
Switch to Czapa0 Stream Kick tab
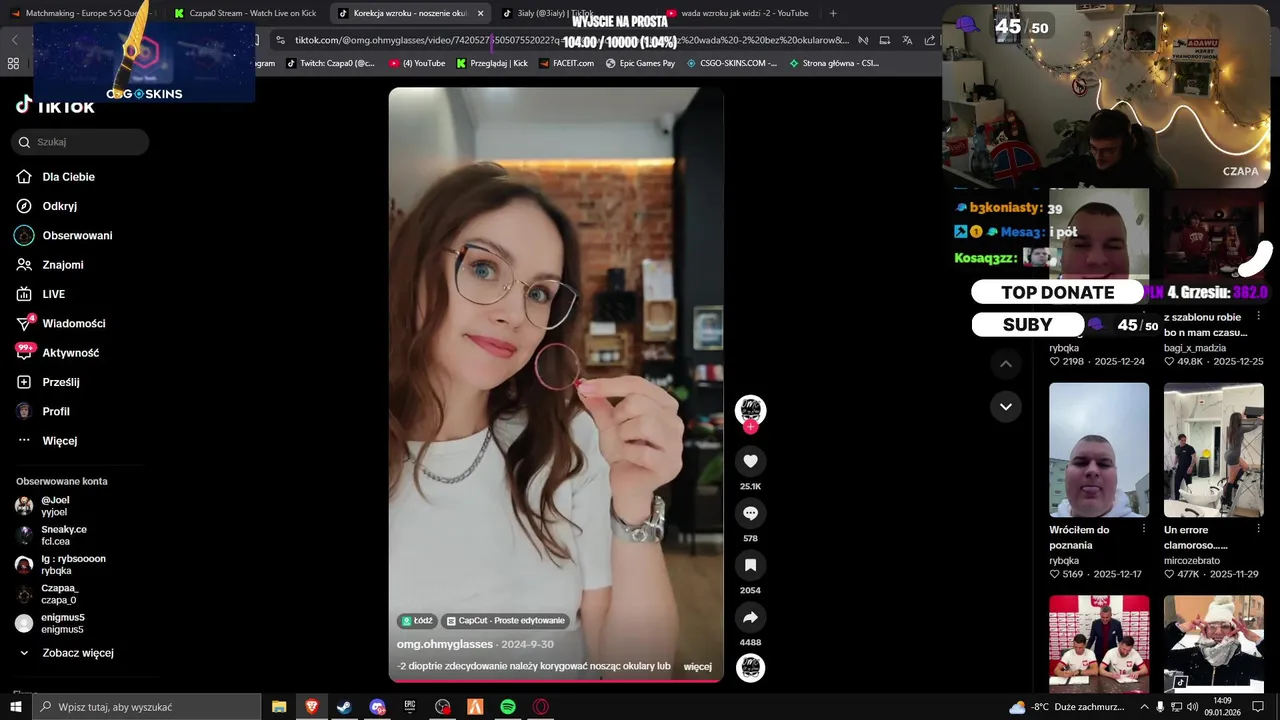(x=246, y=13)
